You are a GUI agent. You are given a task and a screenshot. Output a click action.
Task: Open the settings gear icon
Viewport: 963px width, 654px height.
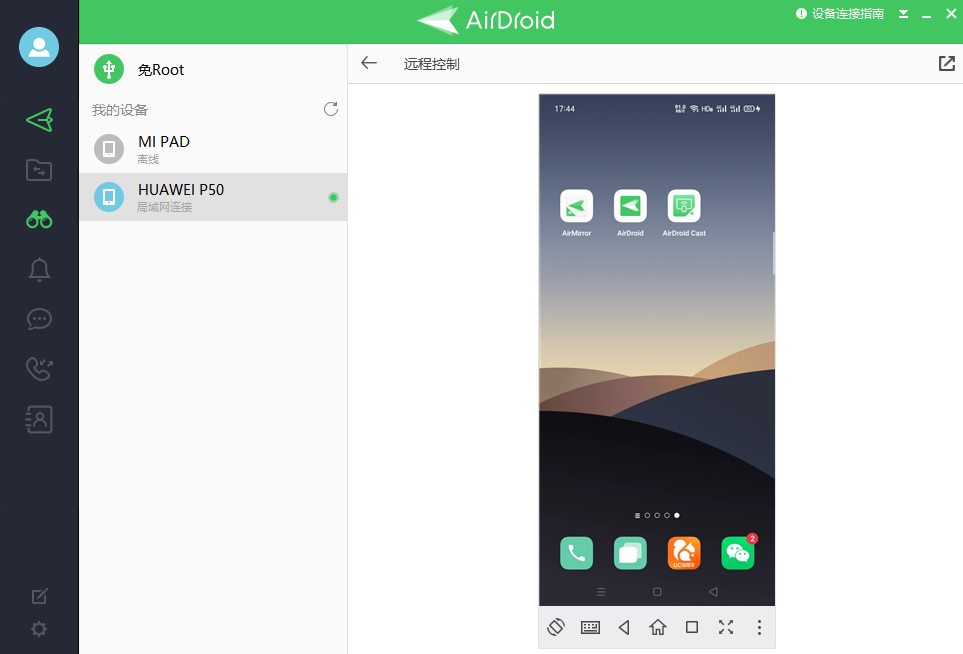(39, 629)
